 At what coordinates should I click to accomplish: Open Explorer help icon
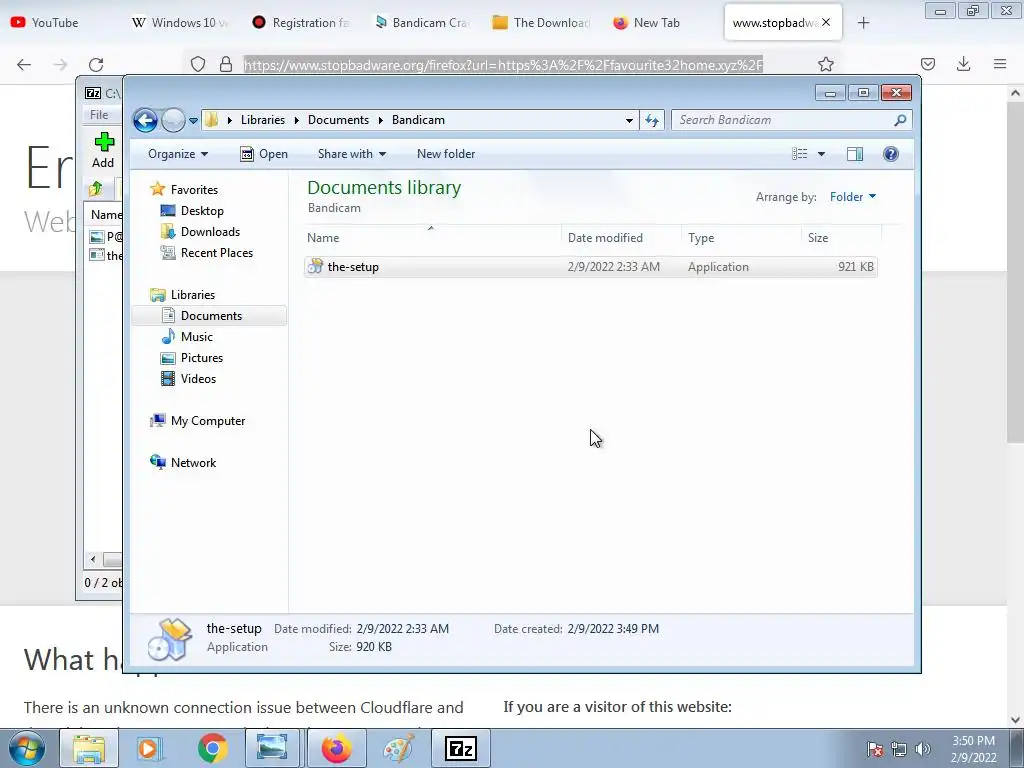click(891, 154)
